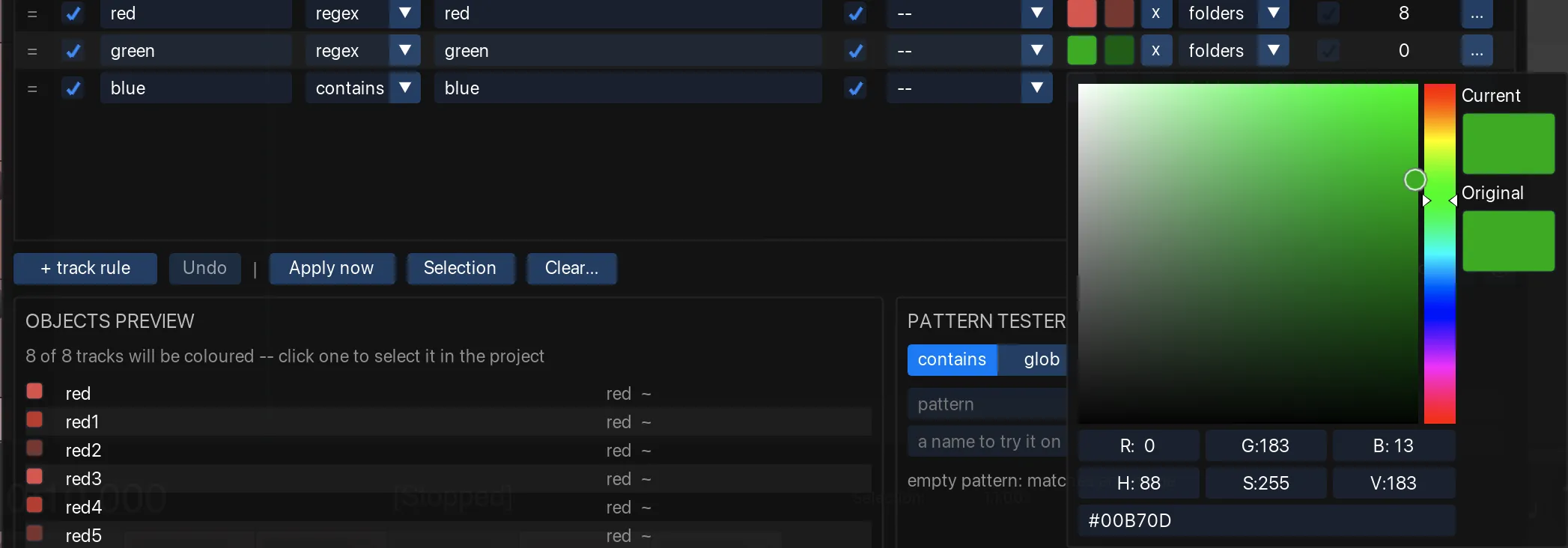Expand the red rule's "--" dropdown
The image size is (1568, 548).
point(970,13)
